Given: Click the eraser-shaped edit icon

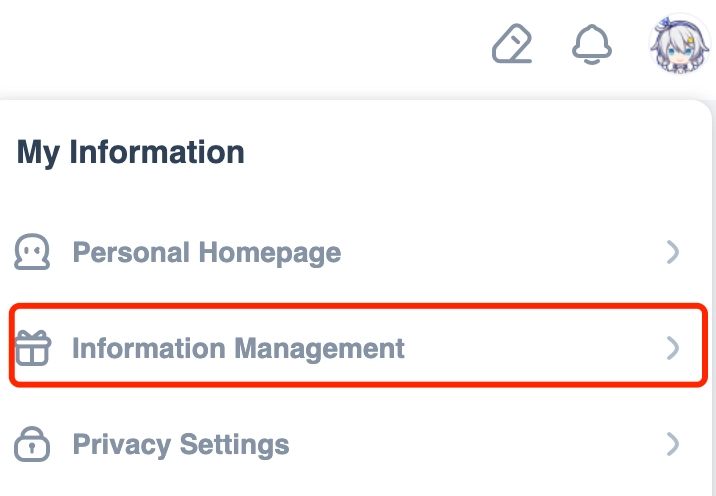Looking at the screenshot, I should click(512, 45).
